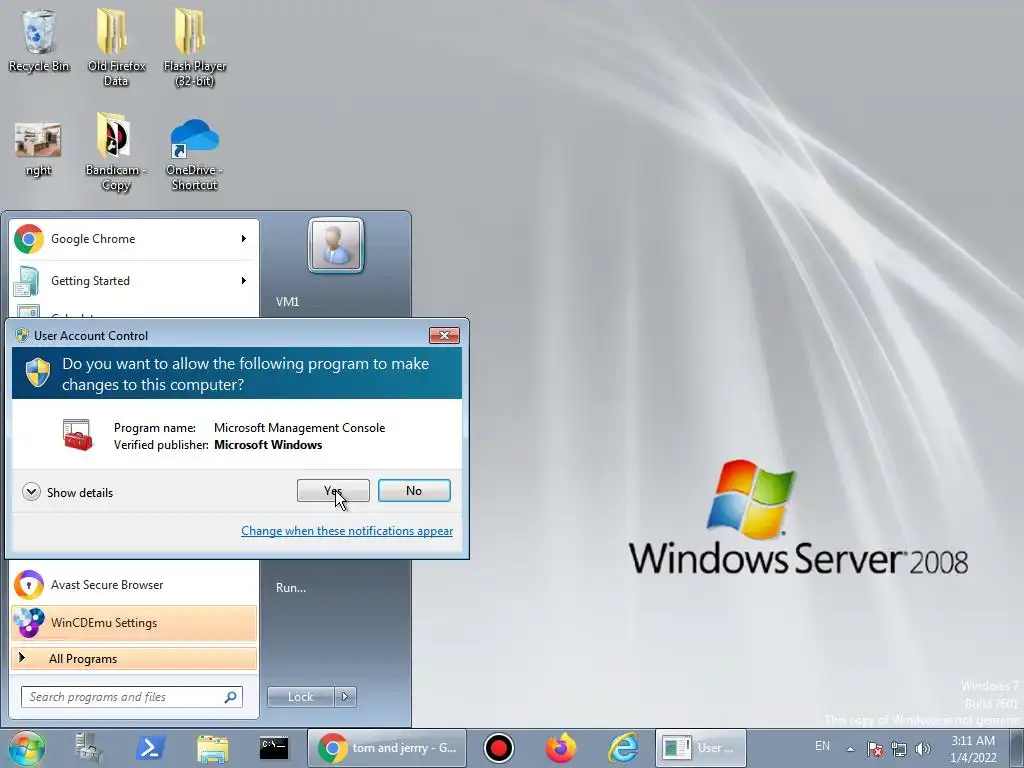Click the user account picture in Start menu
Screen dimensions: 1024x768
pyautogui.click(x=336, y=245)
